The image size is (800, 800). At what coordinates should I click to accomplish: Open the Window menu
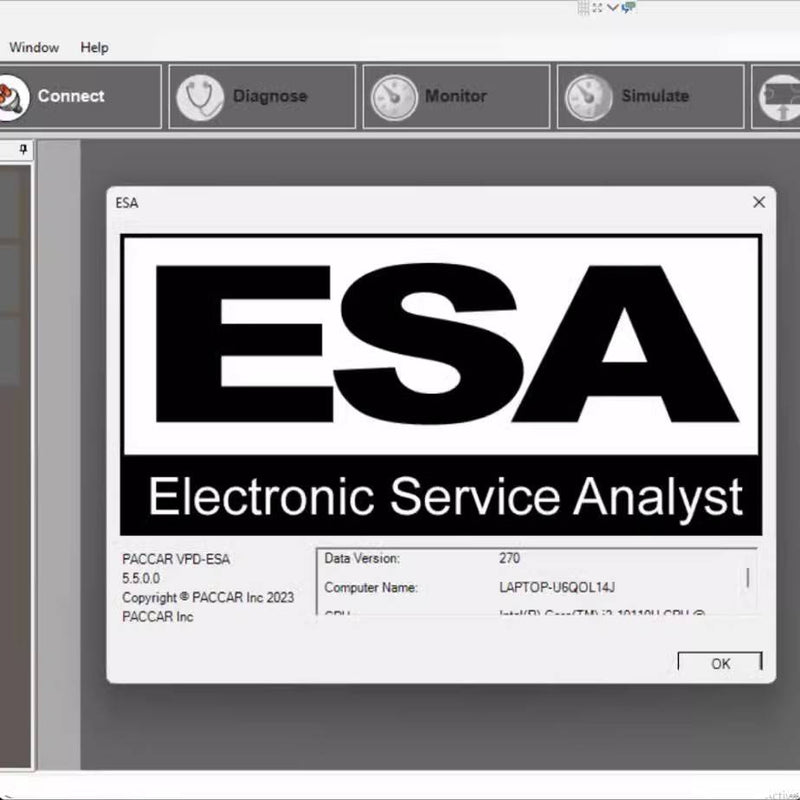(34, 47)
